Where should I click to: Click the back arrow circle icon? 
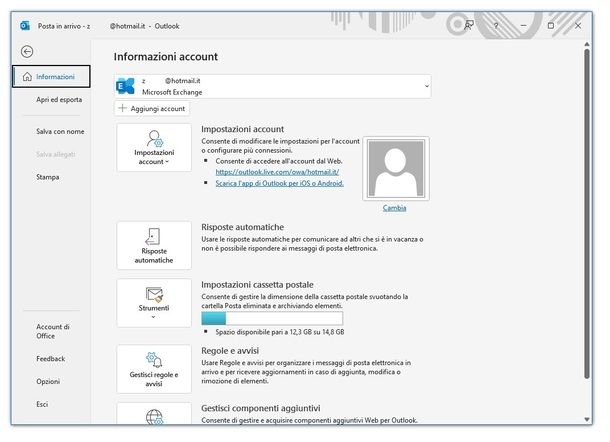[27, 52]
